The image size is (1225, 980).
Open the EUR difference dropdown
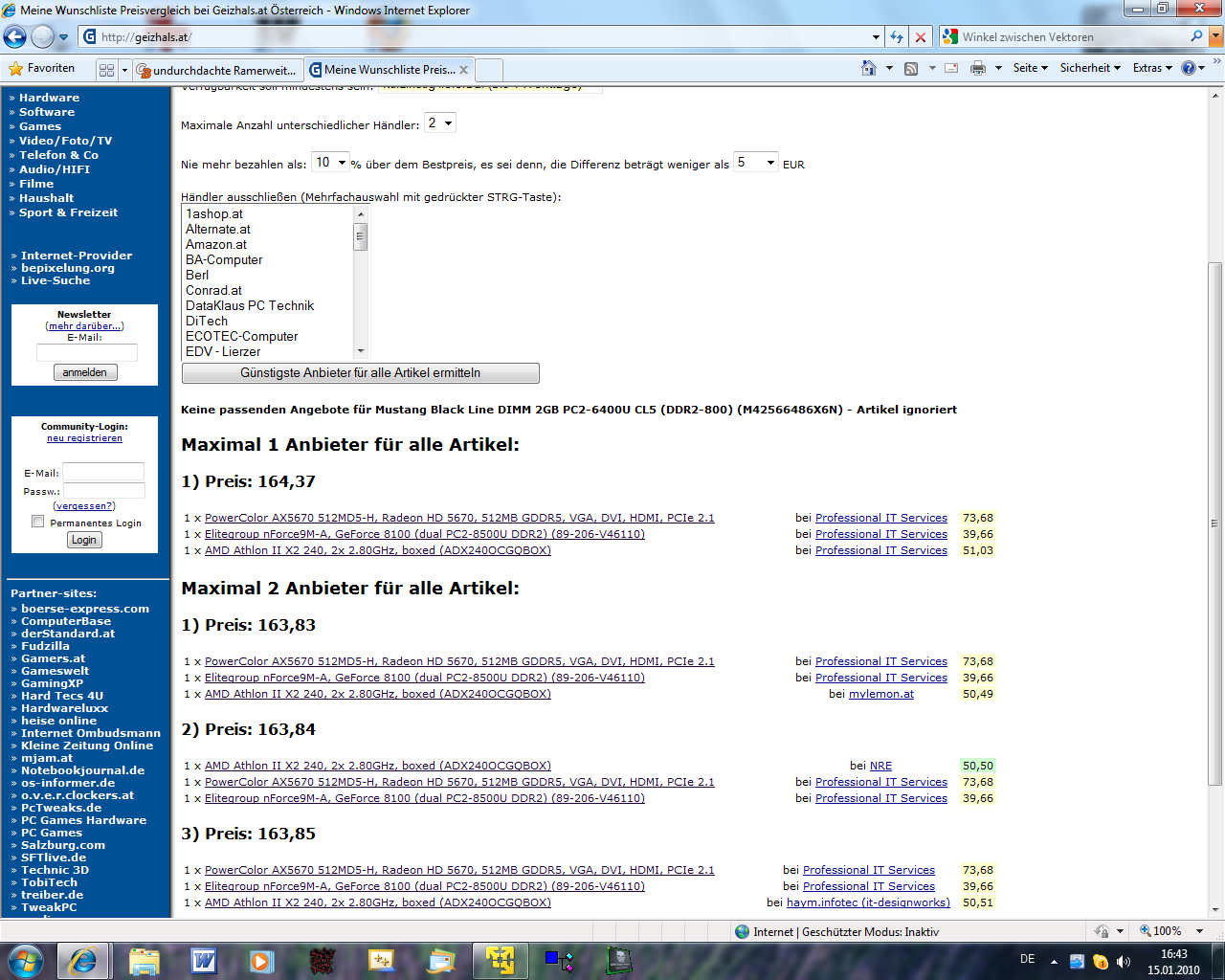pyautogui.click(x=756, y=163)
